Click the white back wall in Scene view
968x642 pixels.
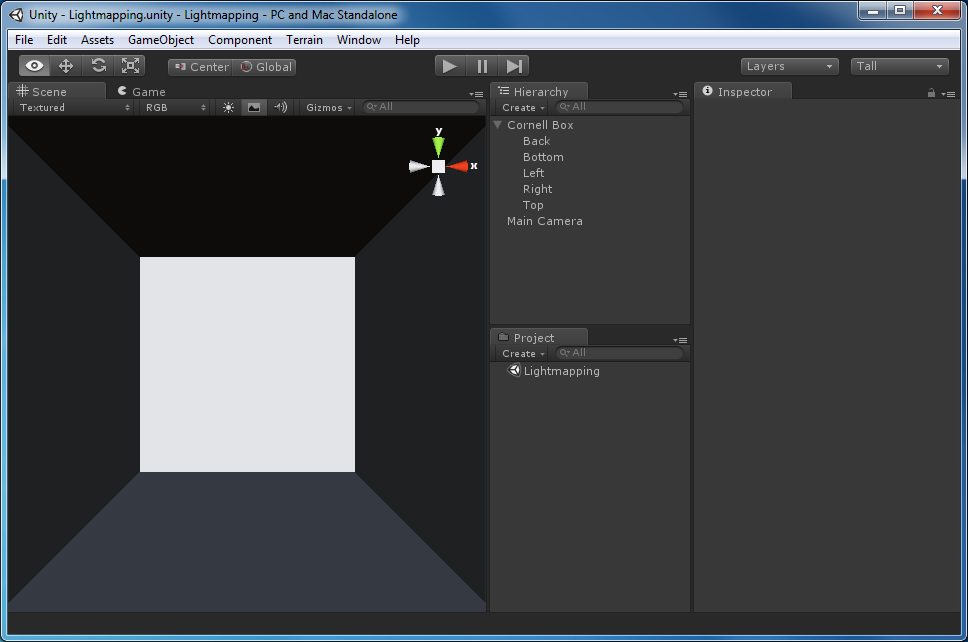tap(248, 364)
